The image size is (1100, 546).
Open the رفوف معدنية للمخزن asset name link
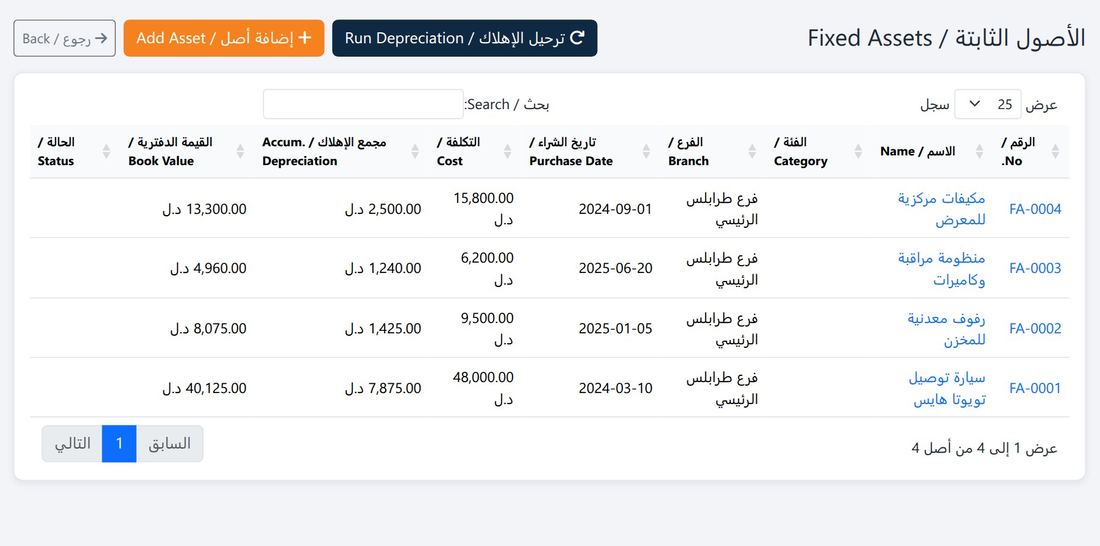pyautogui.click(x=946, y=329)
